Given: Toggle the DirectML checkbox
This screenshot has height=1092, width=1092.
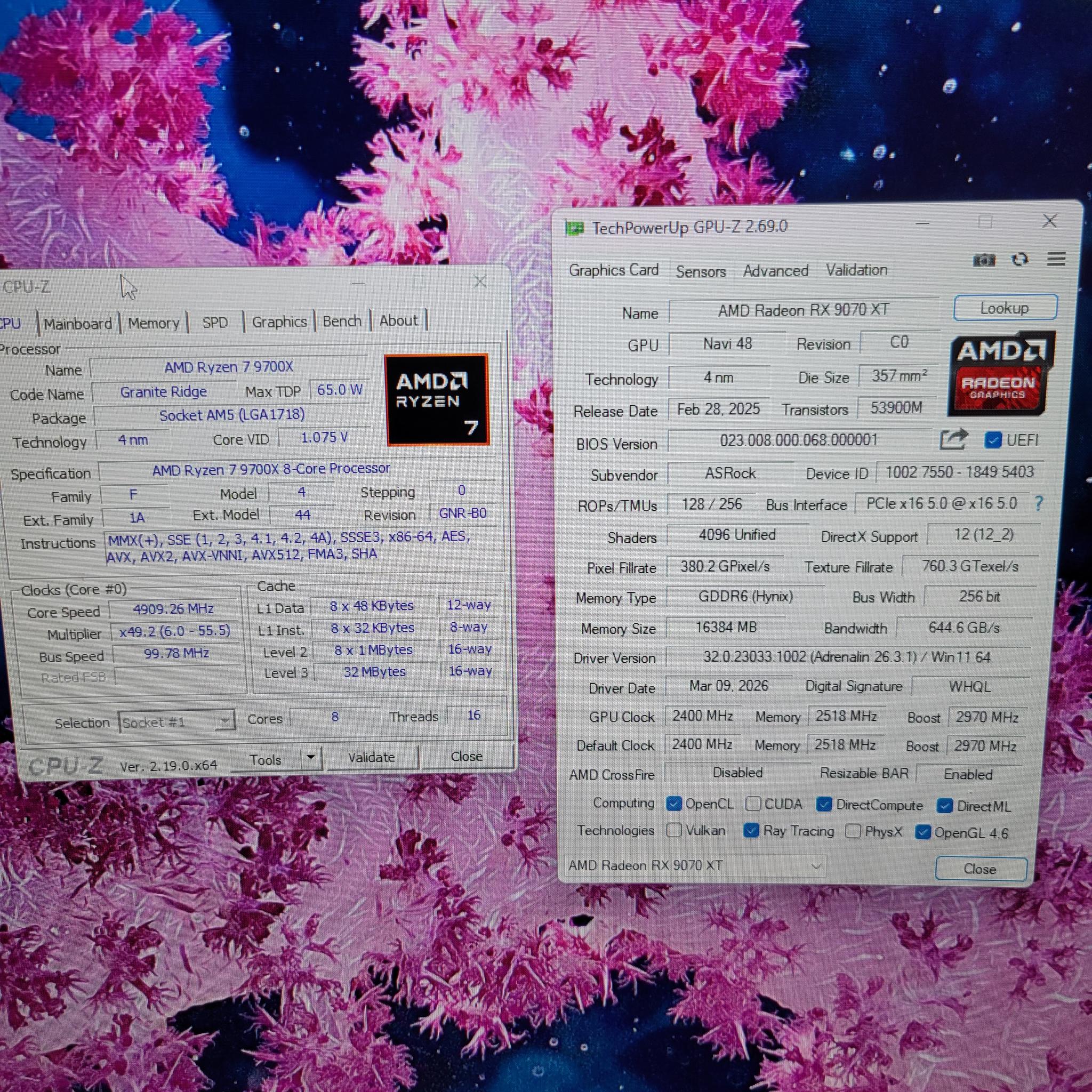Looking at the screenshot, I should [x=944, y=806].
